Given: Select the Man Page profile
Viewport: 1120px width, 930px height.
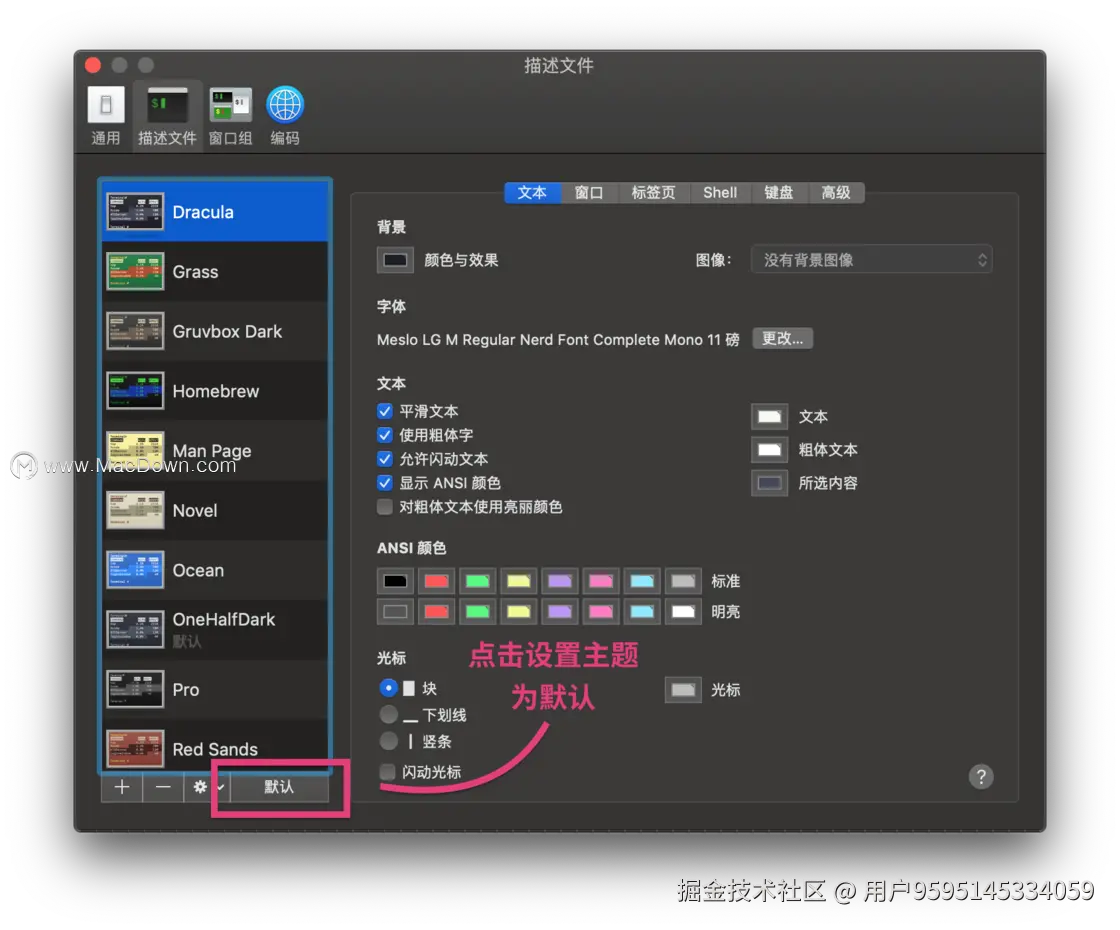Looking at the screenshot, I should [x=215, y=451].
